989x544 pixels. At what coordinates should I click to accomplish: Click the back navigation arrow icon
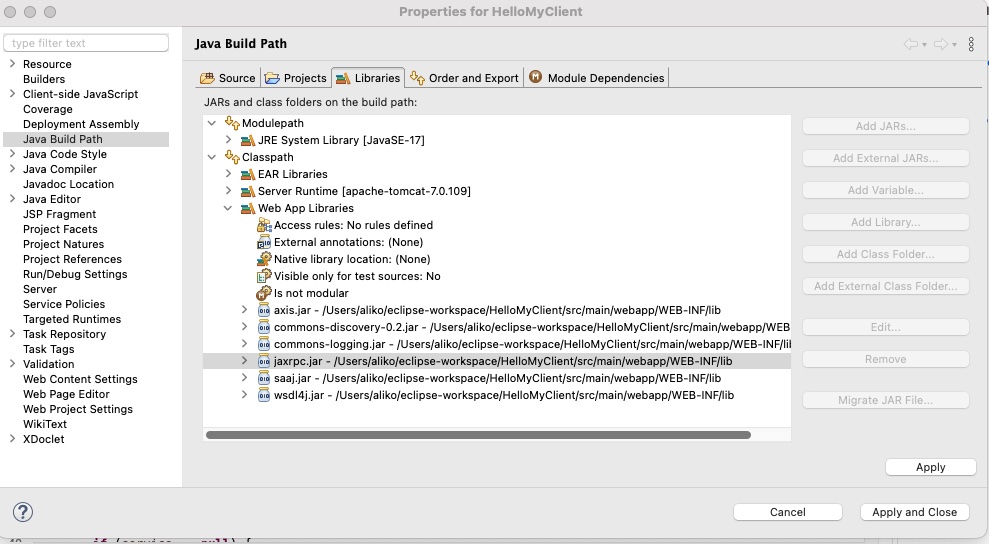coord(911,44)
